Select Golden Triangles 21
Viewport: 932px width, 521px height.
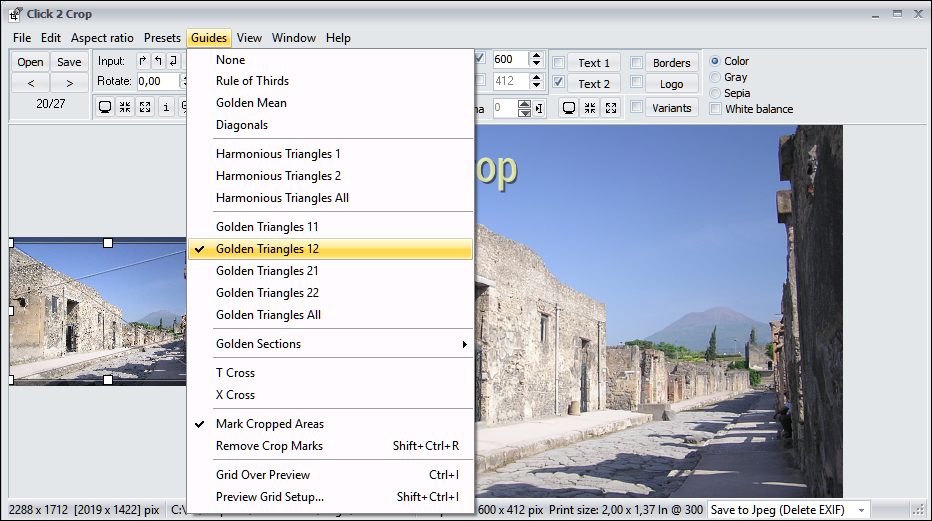coord(330,271)
